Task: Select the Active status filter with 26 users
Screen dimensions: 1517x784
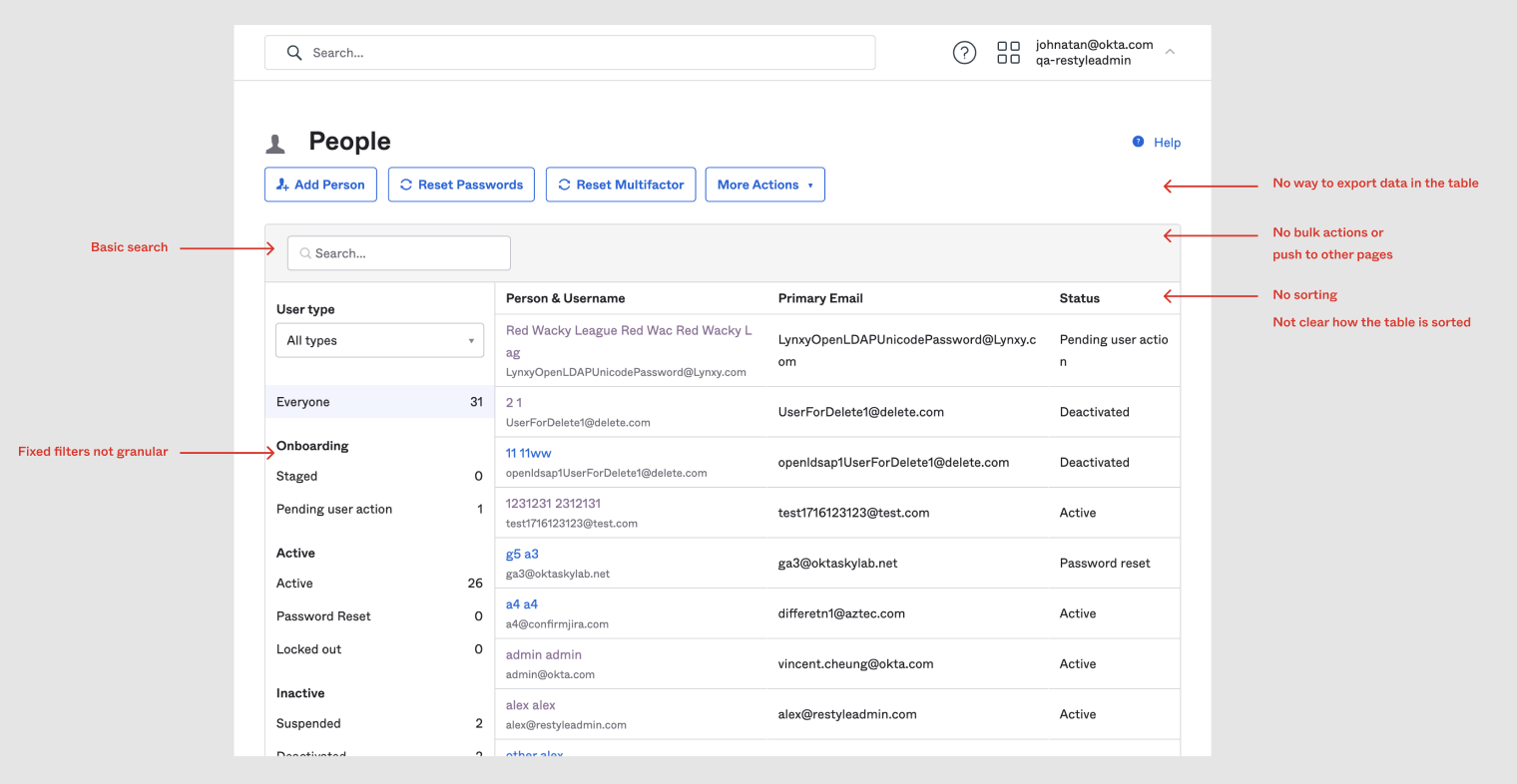Action: tap(294, 584)
